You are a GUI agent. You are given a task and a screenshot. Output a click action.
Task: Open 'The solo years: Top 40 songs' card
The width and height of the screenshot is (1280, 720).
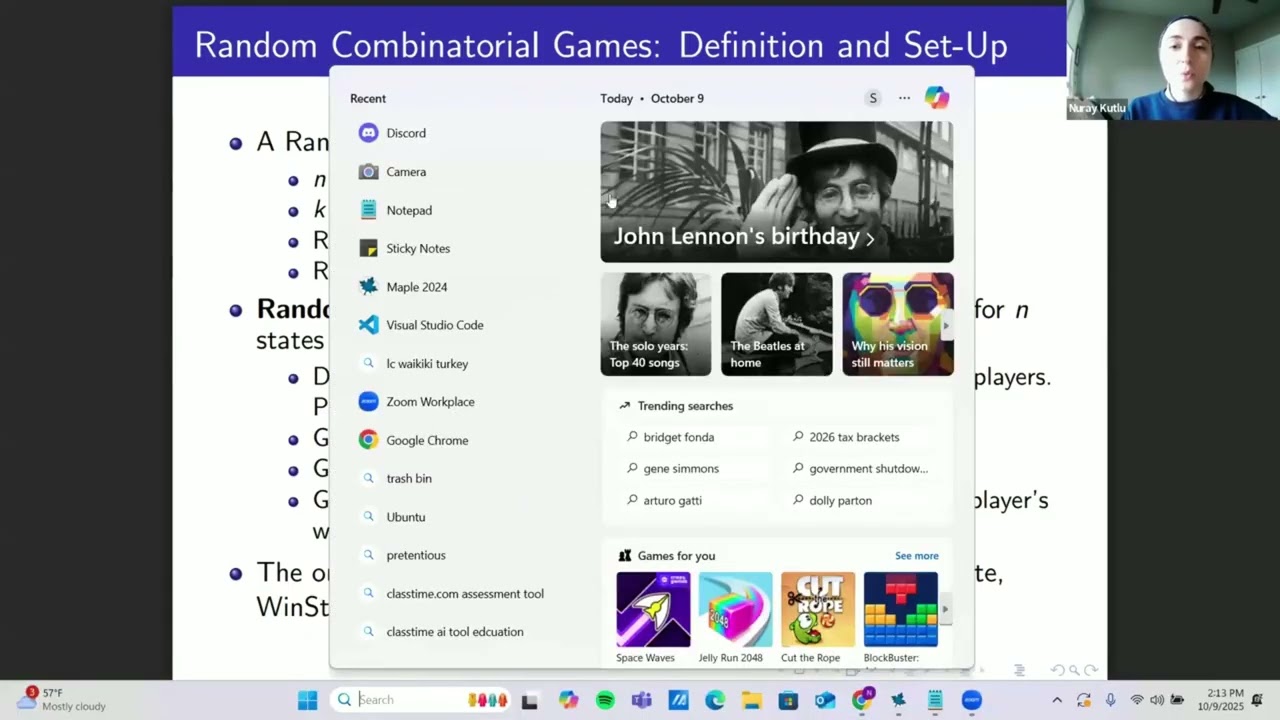656,324
